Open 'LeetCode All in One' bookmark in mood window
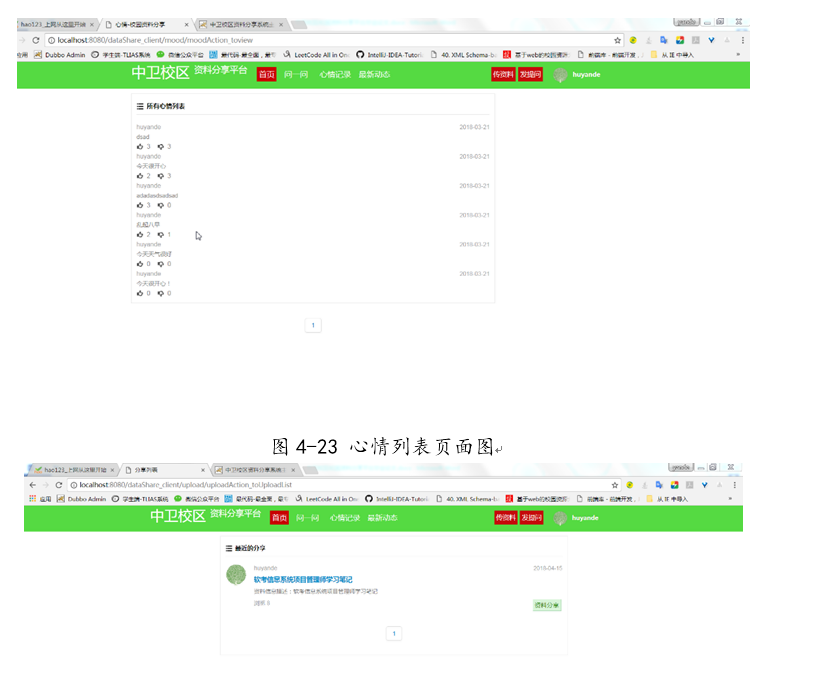Image resolution: width=828 pixels, height=684 pixels. click(x=316, y=54)
